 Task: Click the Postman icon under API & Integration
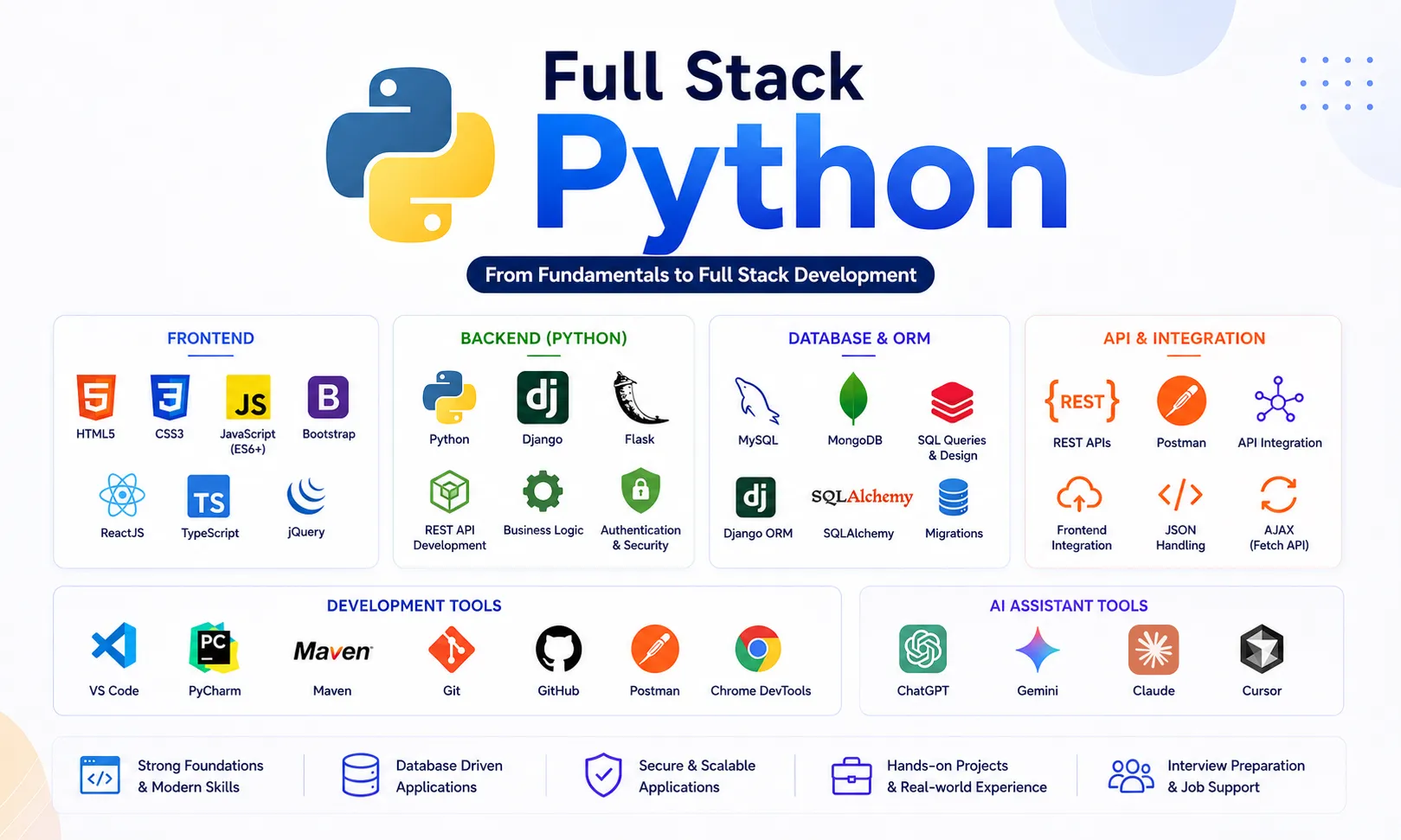tap(1181, 401)
